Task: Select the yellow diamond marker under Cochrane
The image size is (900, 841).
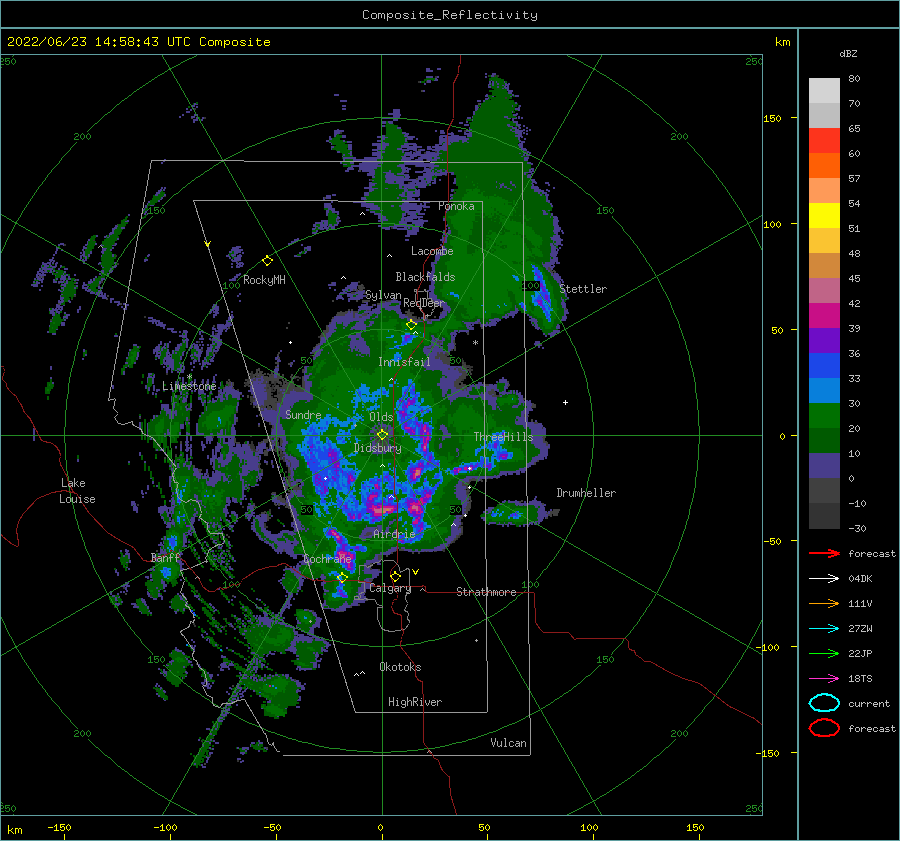Action: [x=342, y=578]
